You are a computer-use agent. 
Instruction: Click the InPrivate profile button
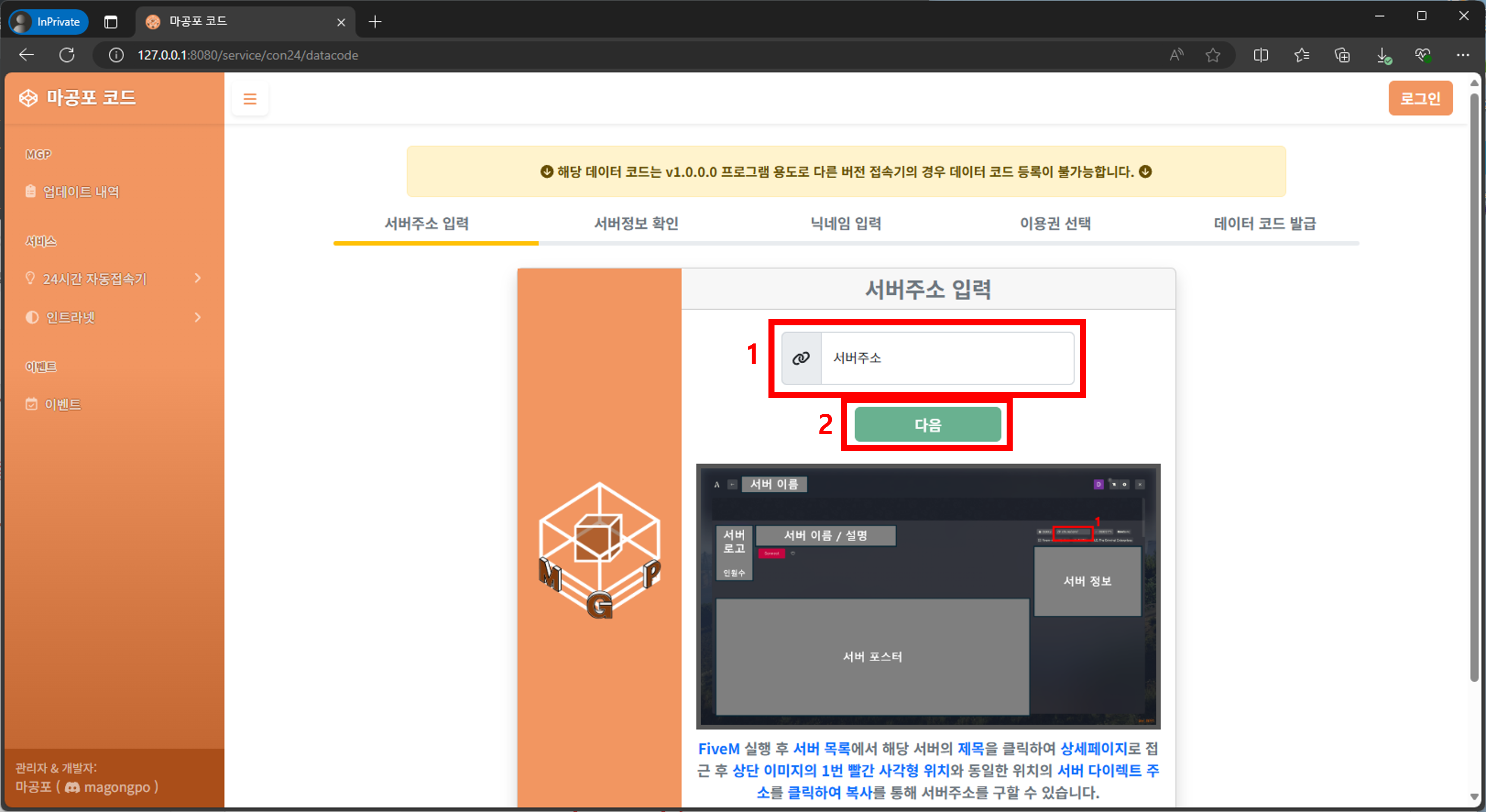pyautogui.click(x=48, y=21)
